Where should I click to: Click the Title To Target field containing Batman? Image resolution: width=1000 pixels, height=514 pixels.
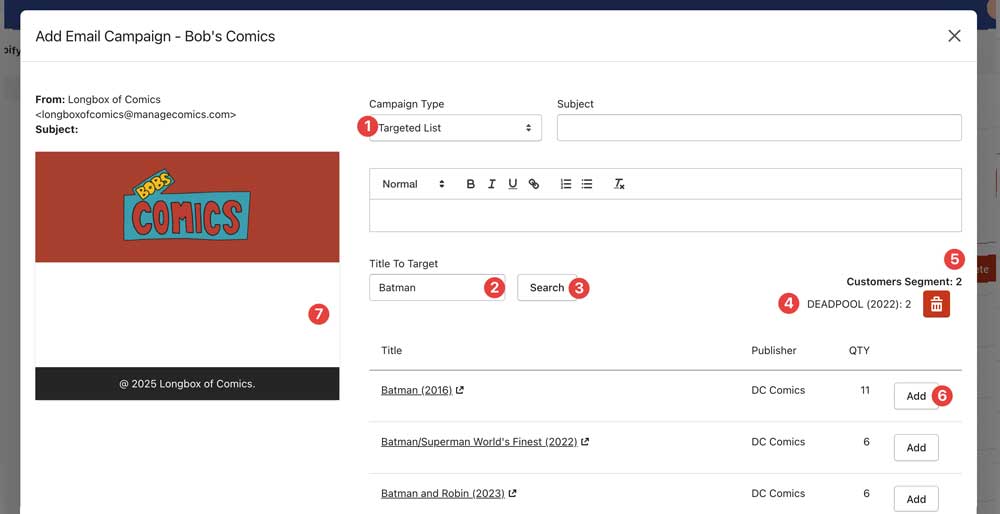click(x=437, y=288)
